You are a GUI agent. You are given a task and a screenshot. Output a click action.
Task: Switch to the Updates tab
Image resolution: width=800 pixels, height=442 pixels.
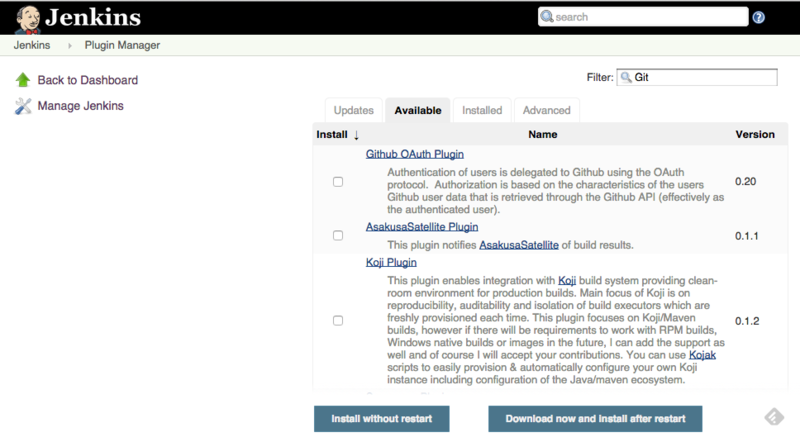[x=354, y=110]
